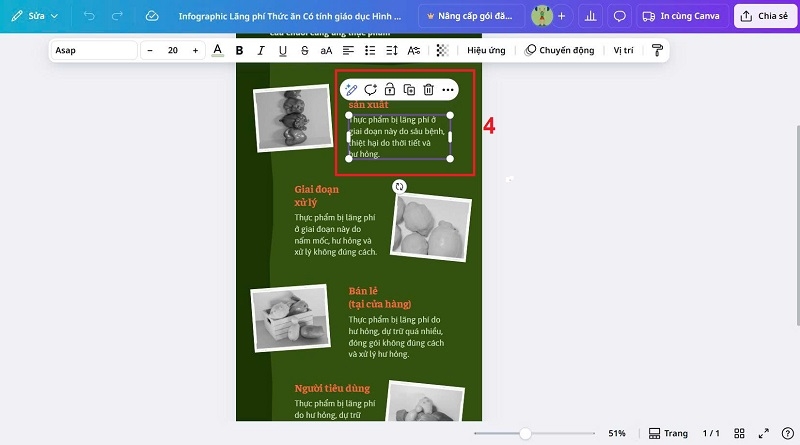The width and height of the screenshot is (800, 445).
Task: Open more options three-dot menu
Action: [x=448, y=90]
